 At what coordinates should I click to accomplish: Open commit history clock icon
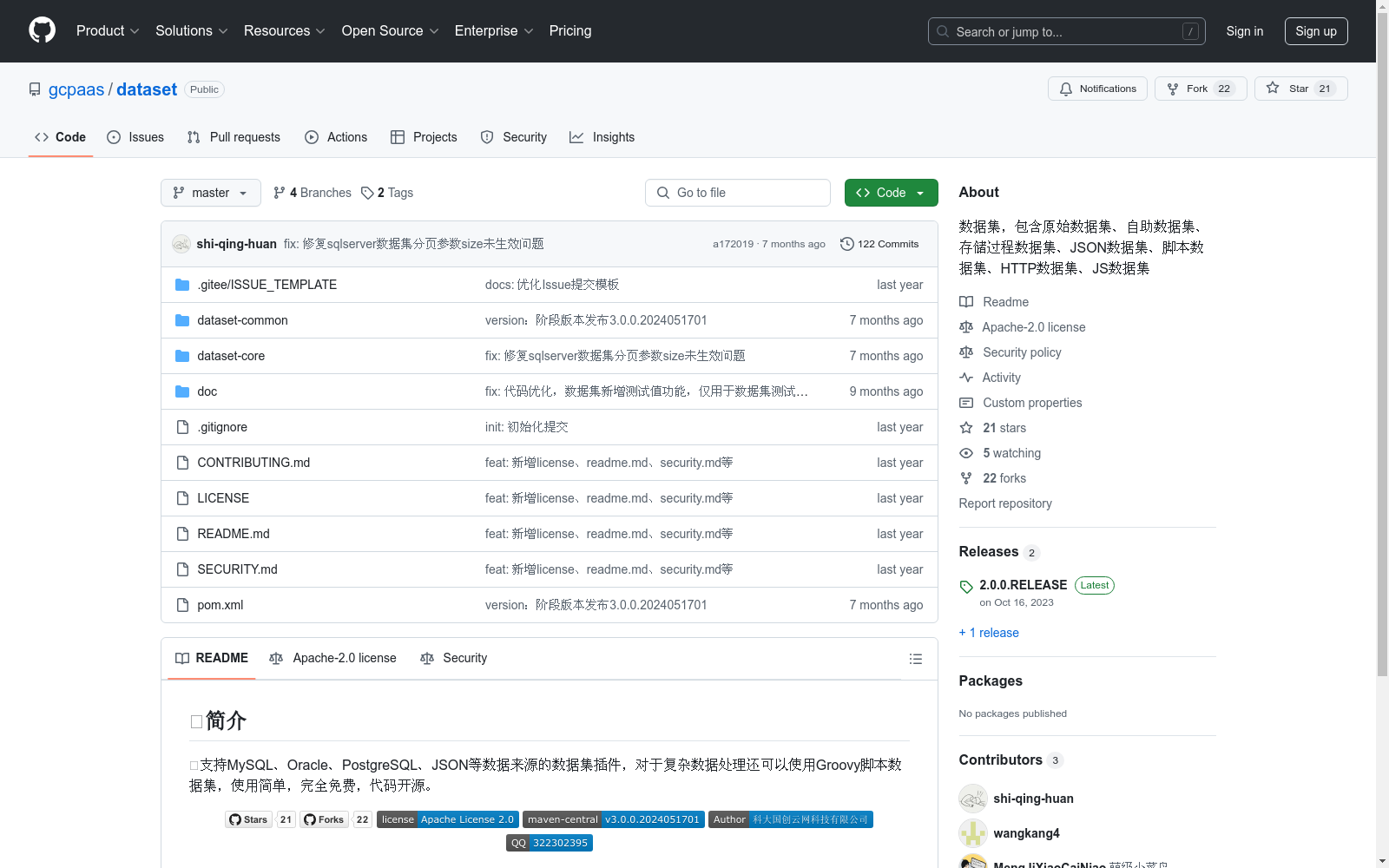point(847,244)
